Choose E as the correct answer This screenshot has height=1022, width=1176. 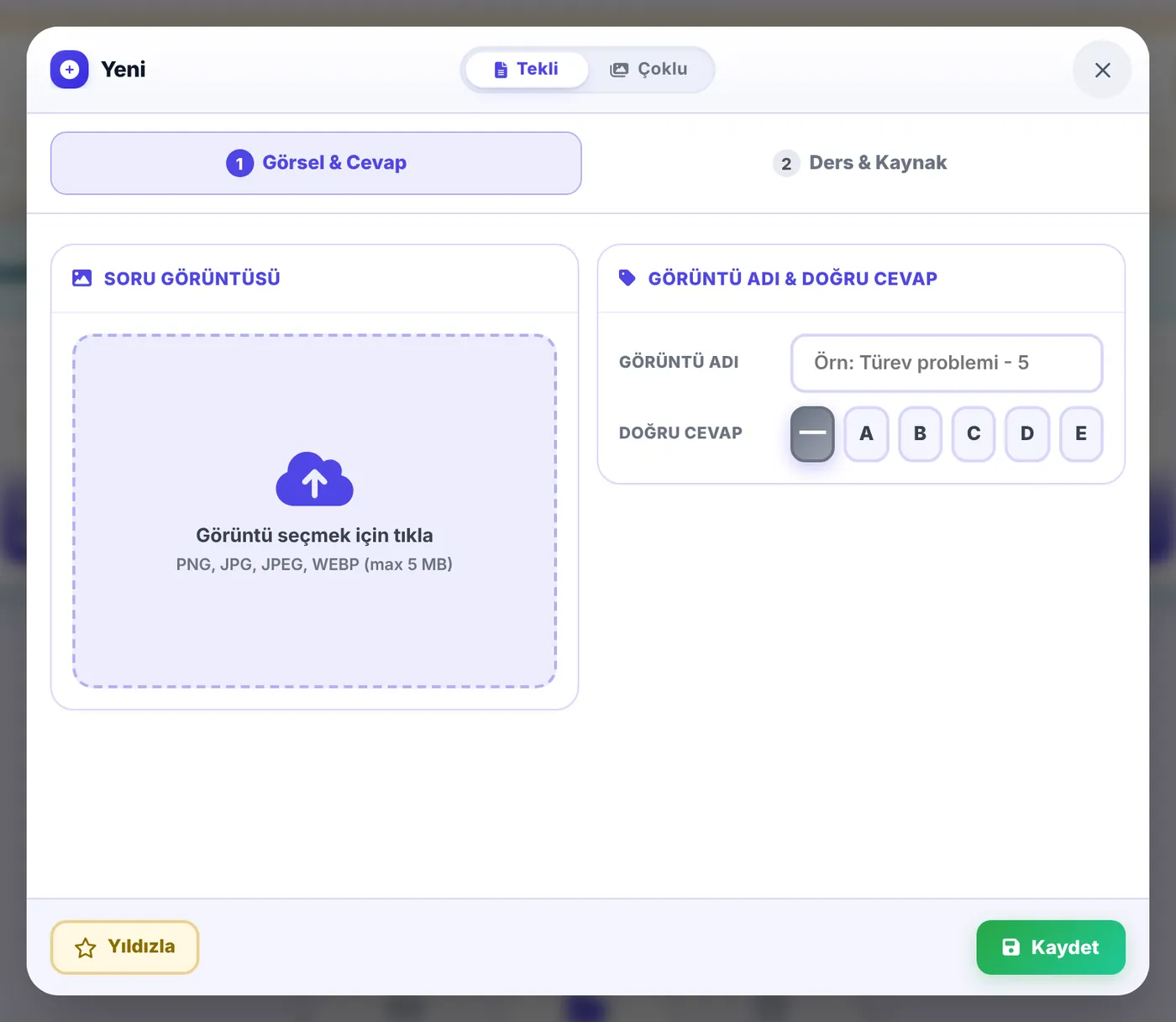[1081, 433]
